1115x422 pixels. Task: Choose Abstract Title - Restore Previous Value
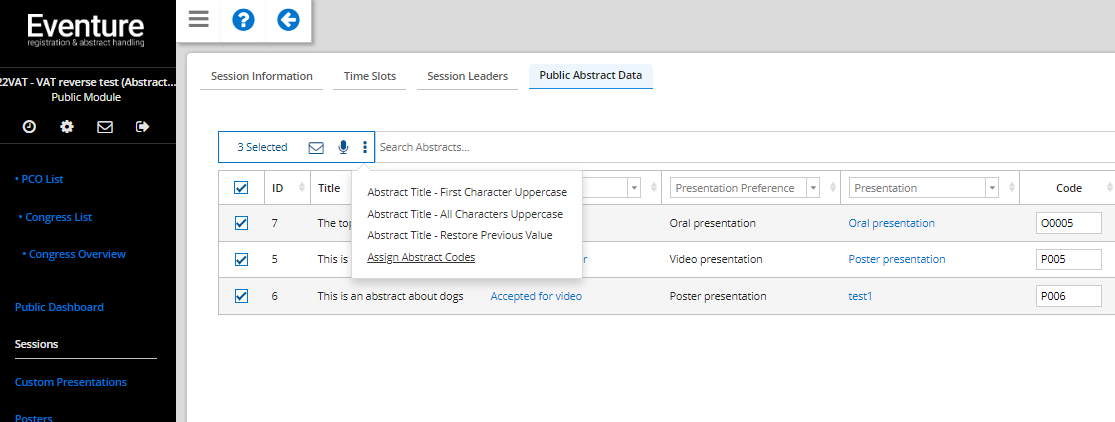pyautogui.click(x=459, y=235)
